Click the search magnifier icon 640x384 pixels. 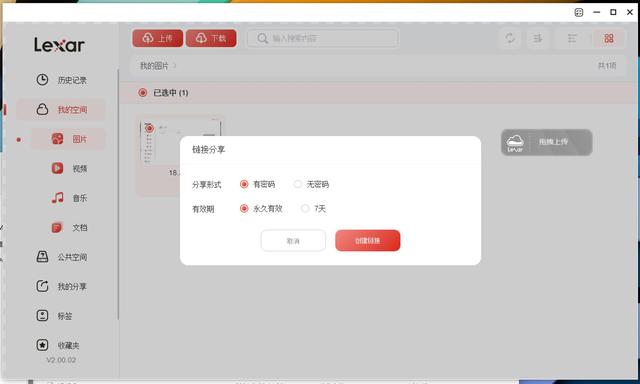click(x=262, y=38)
